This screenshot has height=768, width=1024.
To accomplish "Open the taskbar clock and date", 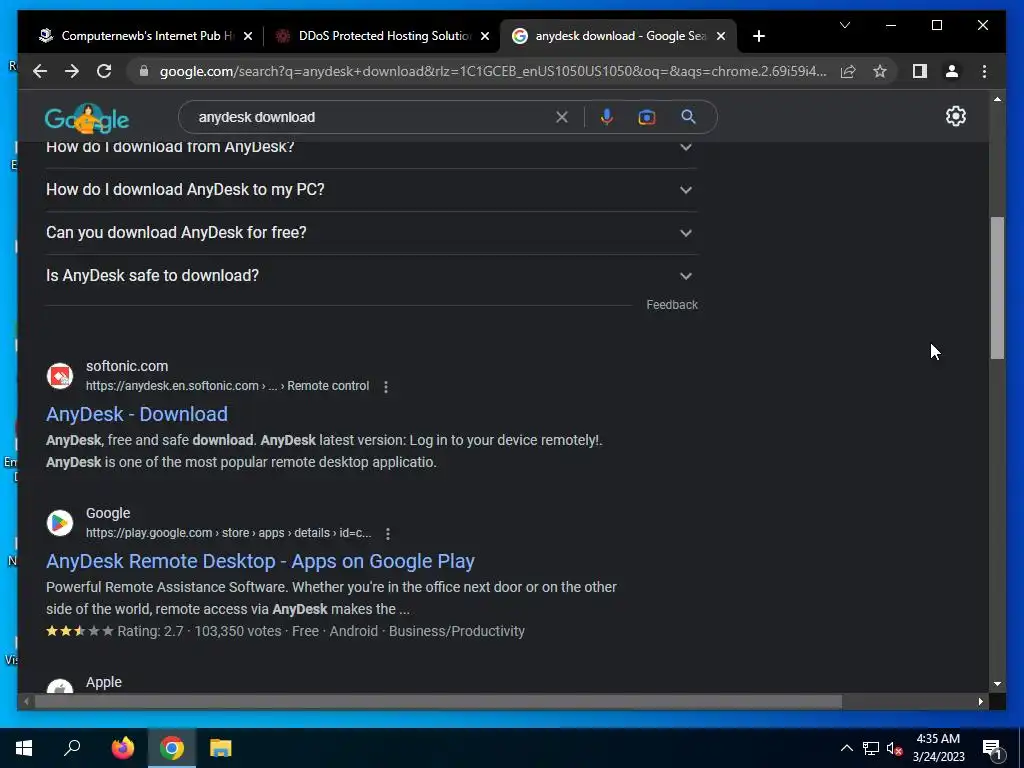I will (938, 748).
